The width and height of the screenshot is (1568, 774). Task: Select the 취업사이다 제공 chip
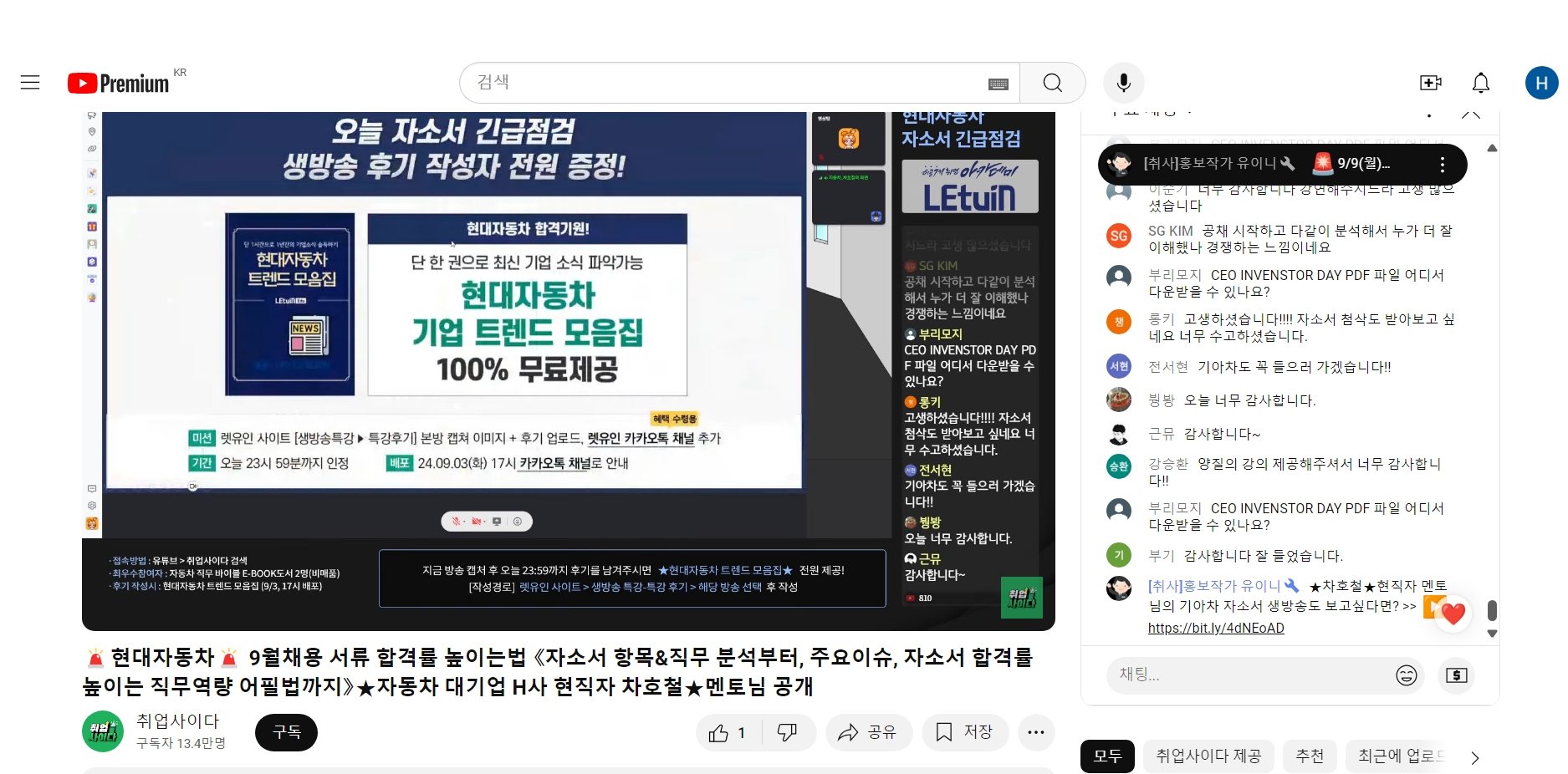(x=1208, y=756)
